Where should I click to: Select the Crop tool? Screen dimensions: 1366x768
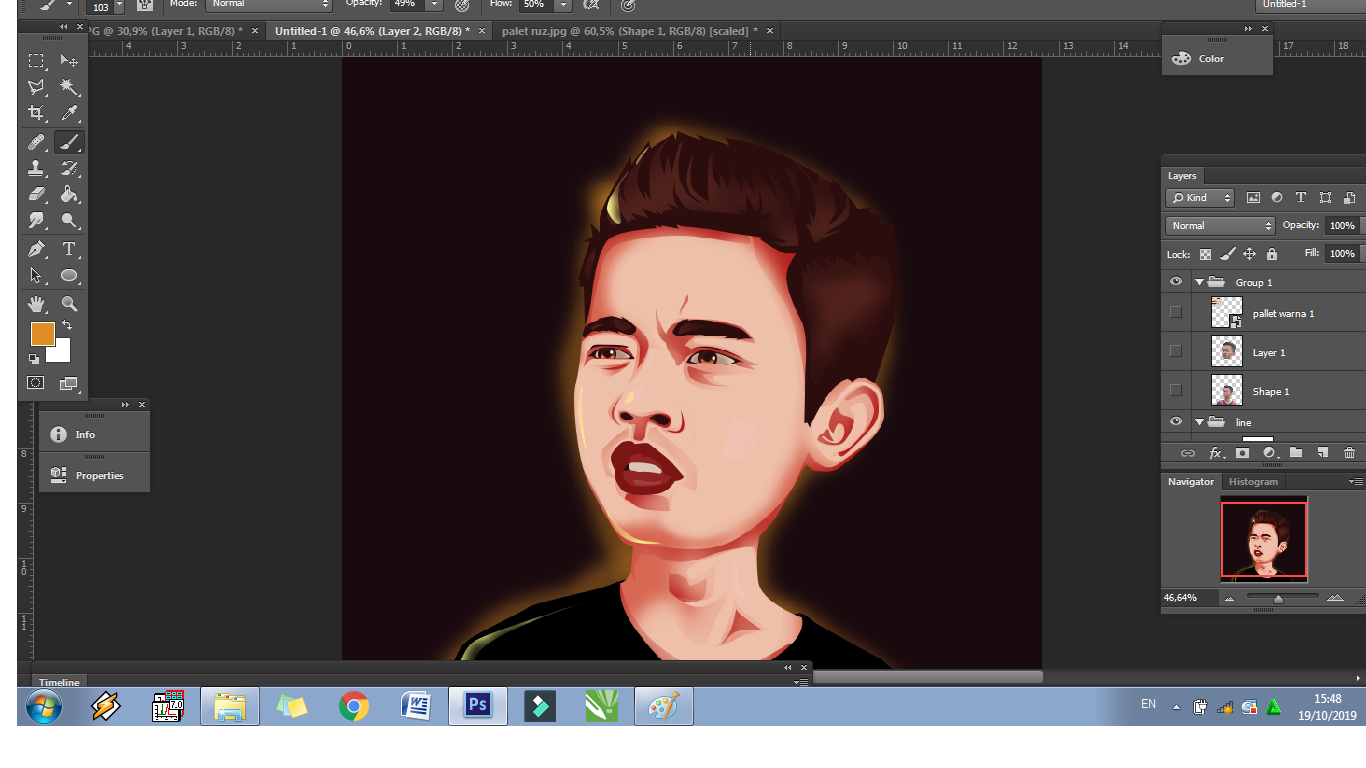click(36, 114)
